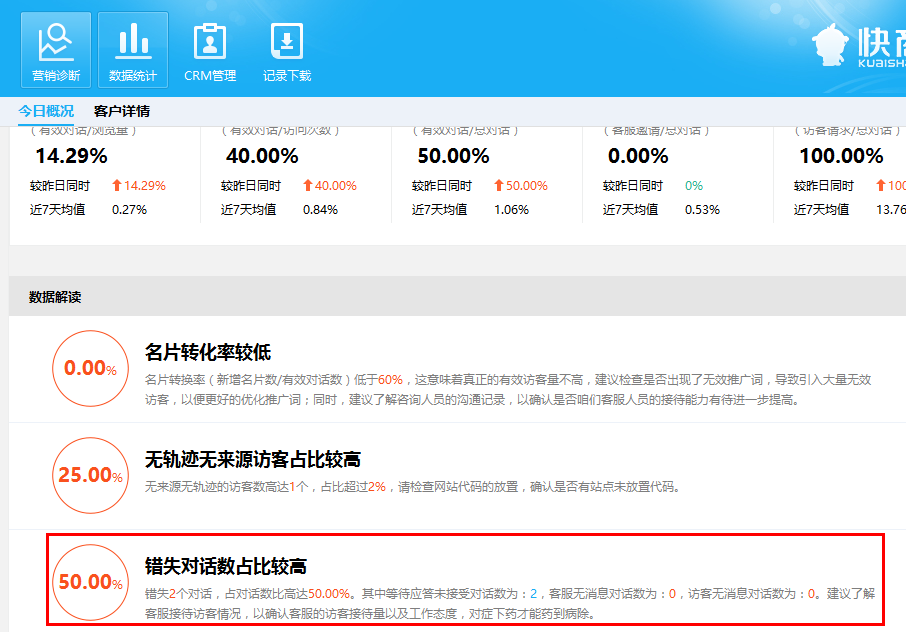This screenshot has width=906, height=632.
Task: Click the red up arrow beside 40.00% change
Action: pyautogui.click(x=307, y=186)
